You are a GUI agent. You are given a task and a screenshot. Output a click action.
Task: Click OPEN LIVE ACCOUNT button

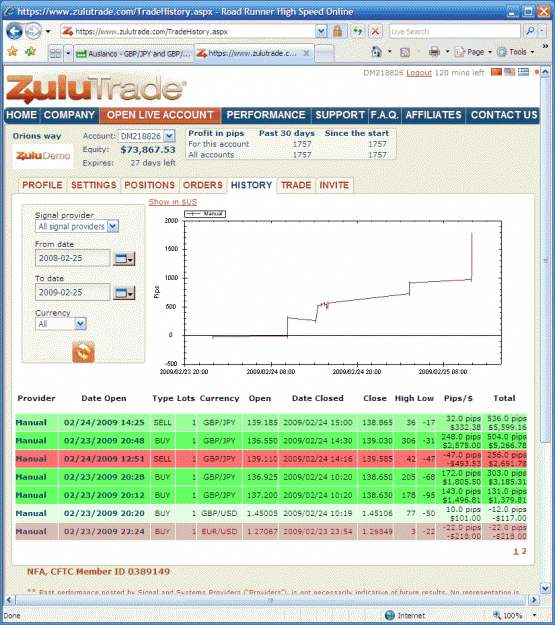tap(160, 115)
